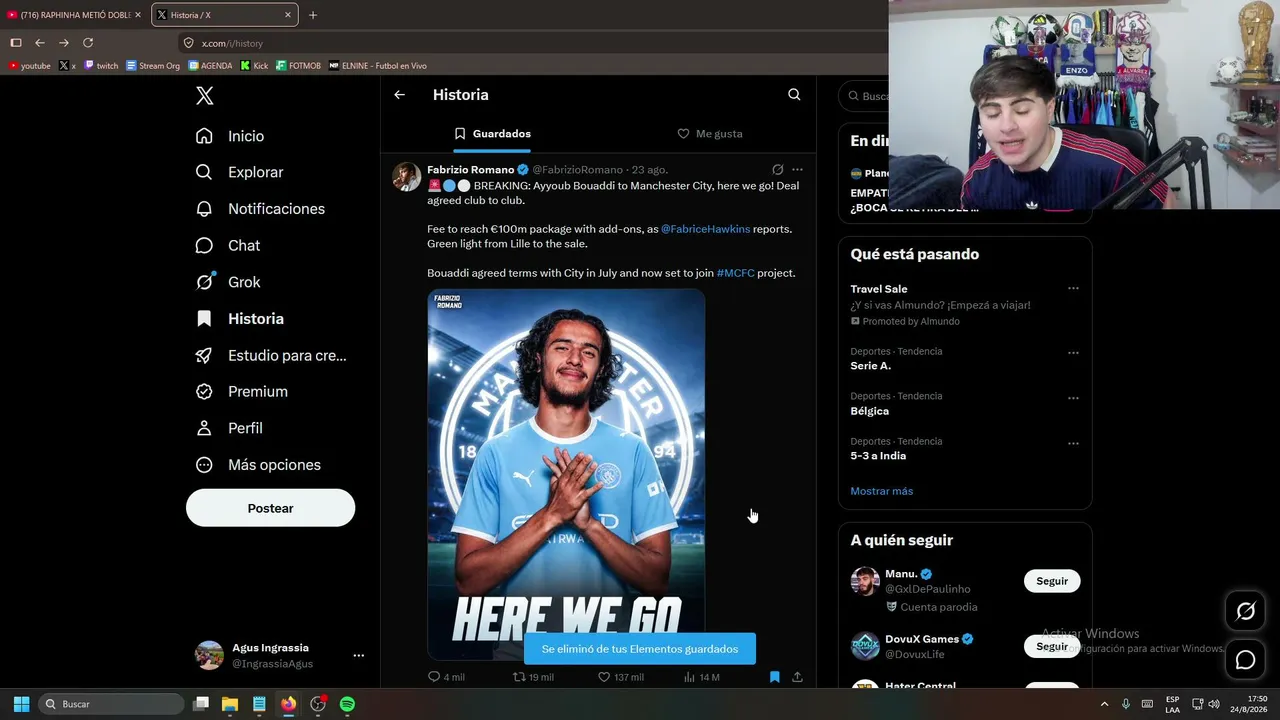This screenshot has width=1280, height=720.
Task: Open more options for '5-3 a India' trend
Action: coord(1073,443)
